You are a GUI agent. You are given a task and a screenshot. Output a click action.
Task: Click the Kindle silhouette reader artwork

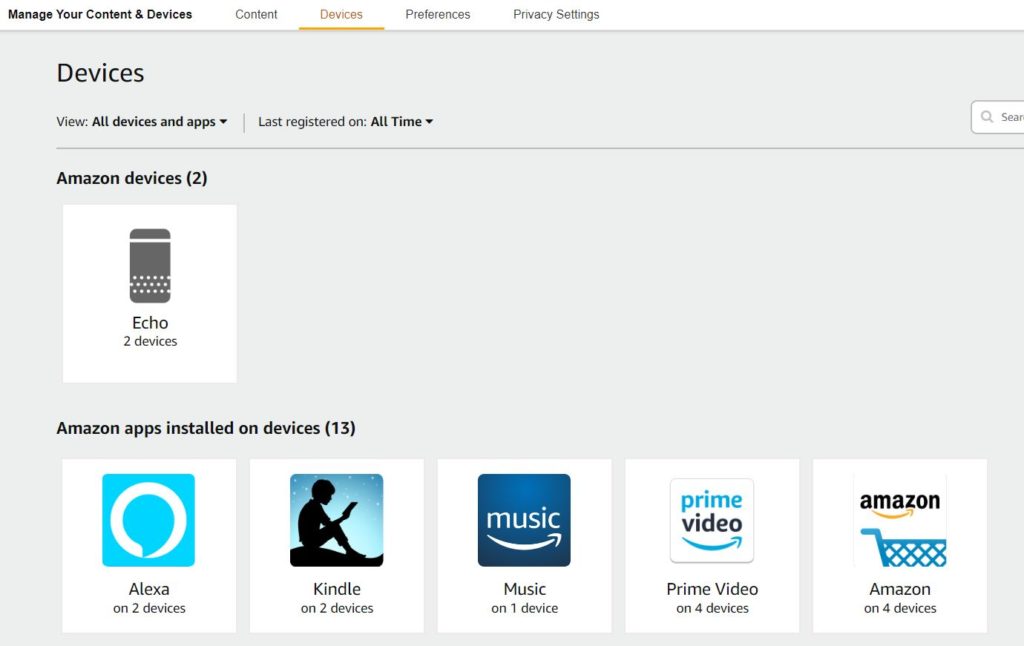point(336,520)
